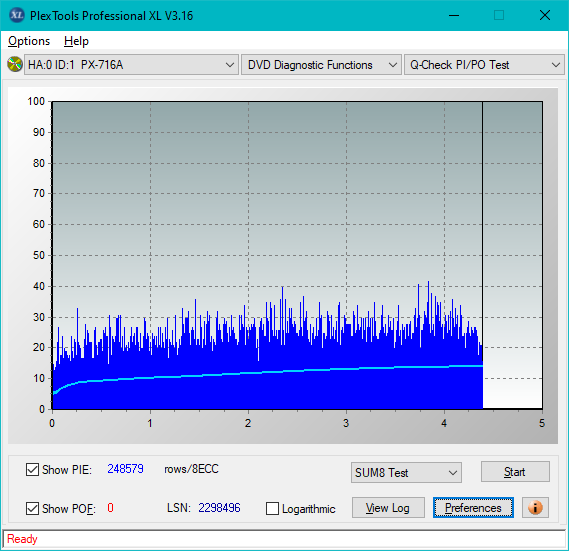Open the Q-Check PI/PO Test dropdown

click(x=484, y=65)
